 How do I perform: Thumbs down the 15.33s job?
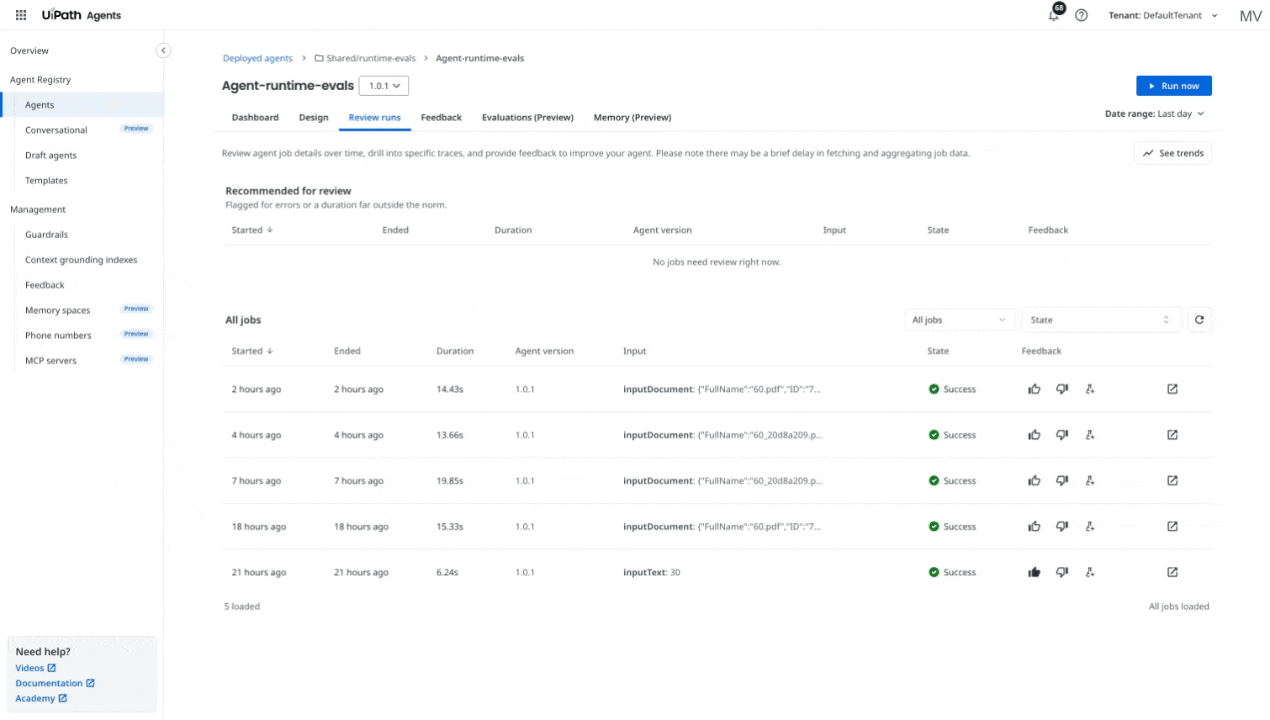(x=1062, y=527)
